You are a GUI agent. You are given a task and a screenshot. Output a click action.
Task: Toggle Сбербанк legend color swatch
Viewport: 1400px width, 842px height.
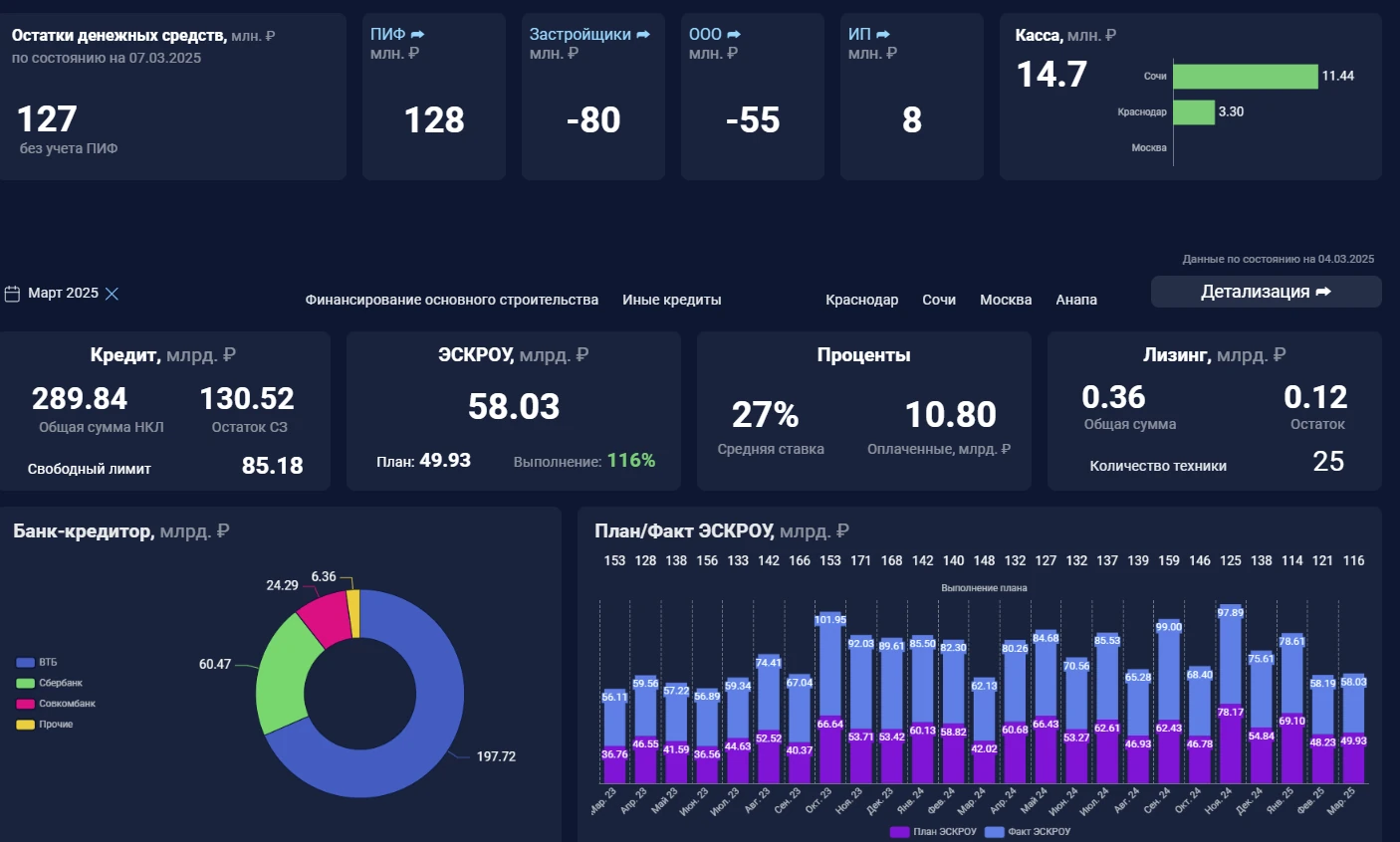coord(26,684)
